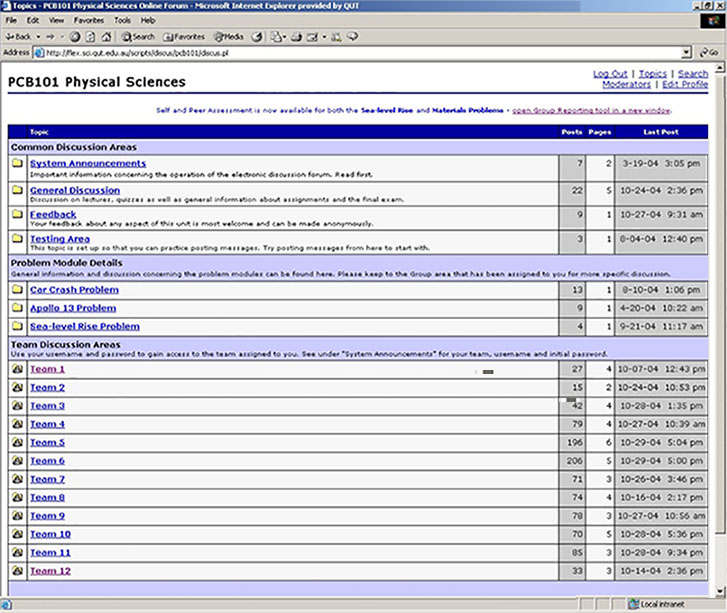Open the Apollo 13 Problem link
Screen dimensions: 727x613
point(73,308)
